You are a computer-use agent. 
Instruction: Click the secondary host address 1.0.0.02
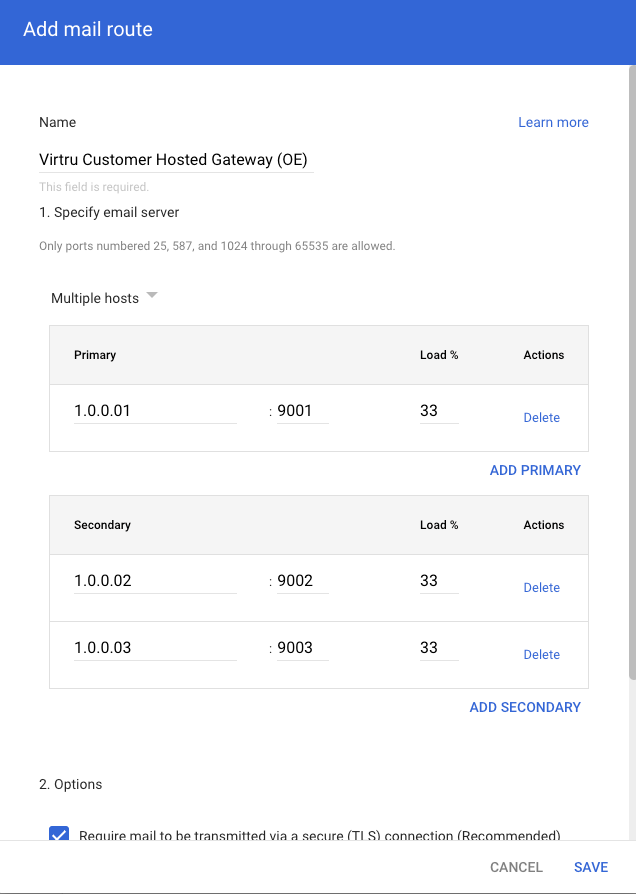coord(155,580)
